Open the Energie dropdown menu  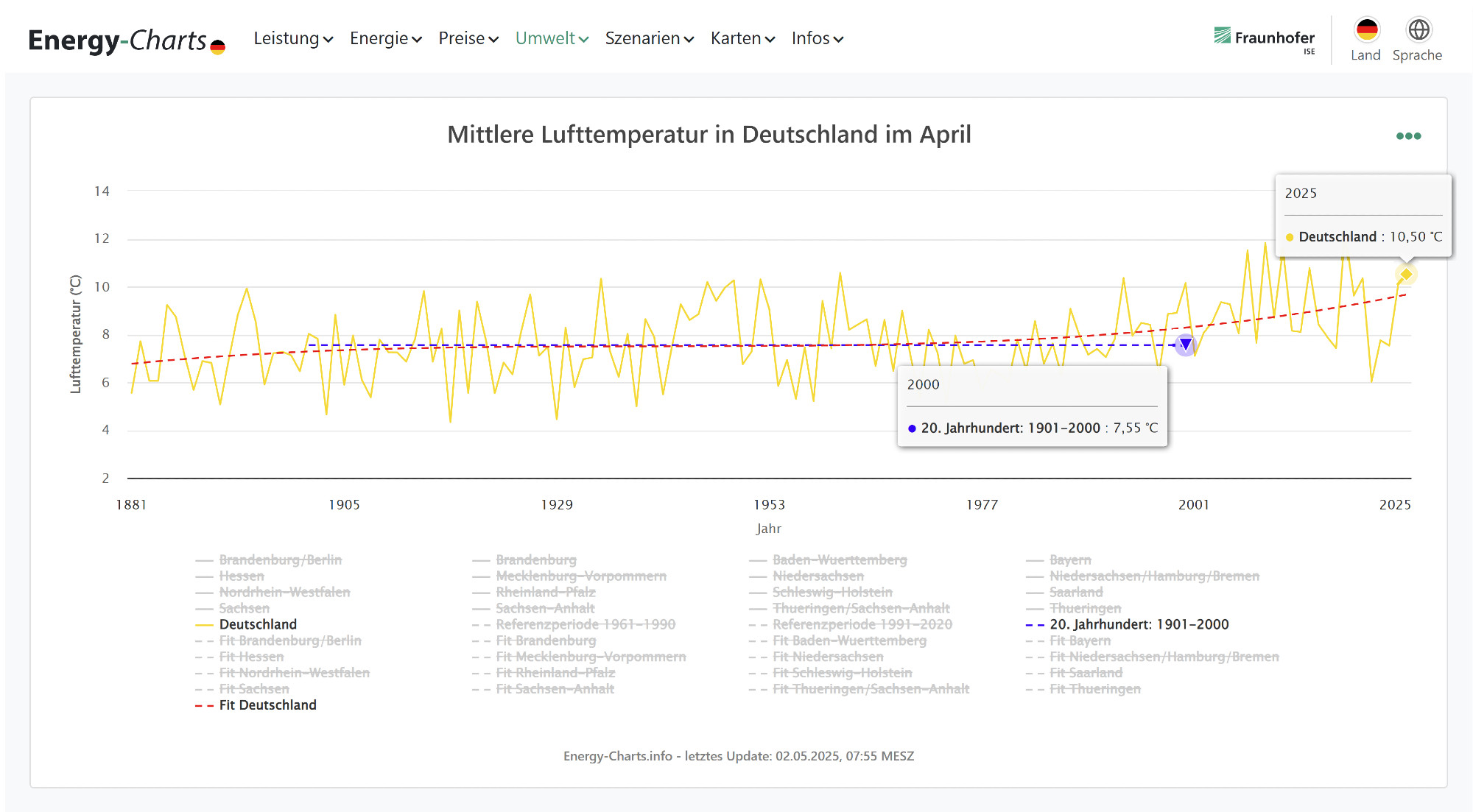pyautogui.click(x=386, y=38)
